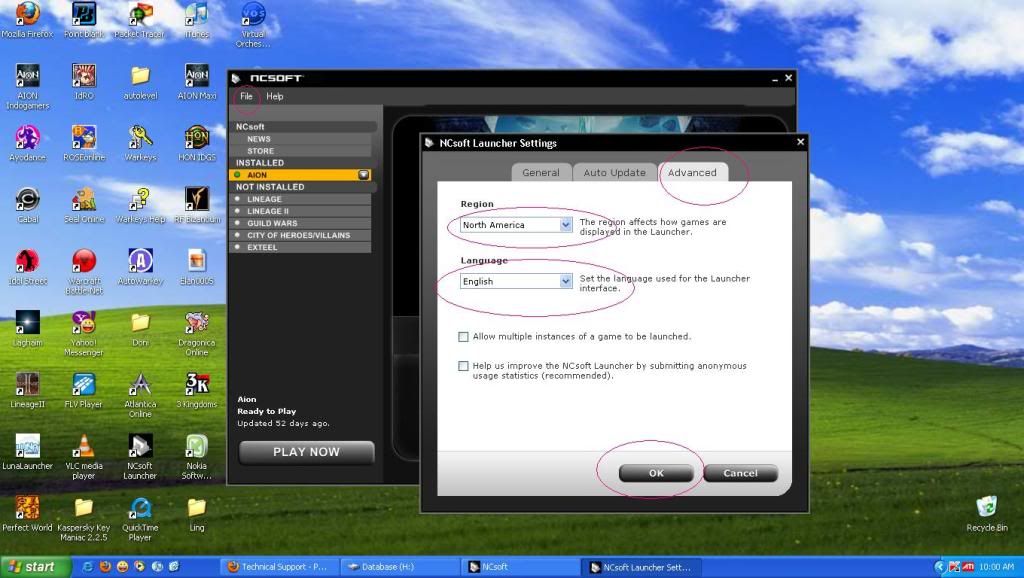
Task: Select CITY OF HEROES/VILLAINS in the list
Action: point(300,235)
